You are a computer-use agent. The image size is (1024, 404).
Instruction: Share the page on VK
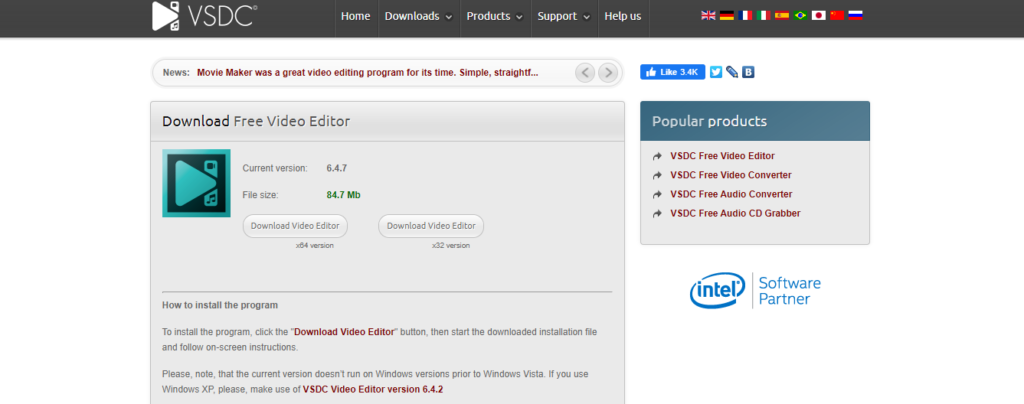pyautogui.click(x=748, y=72)
